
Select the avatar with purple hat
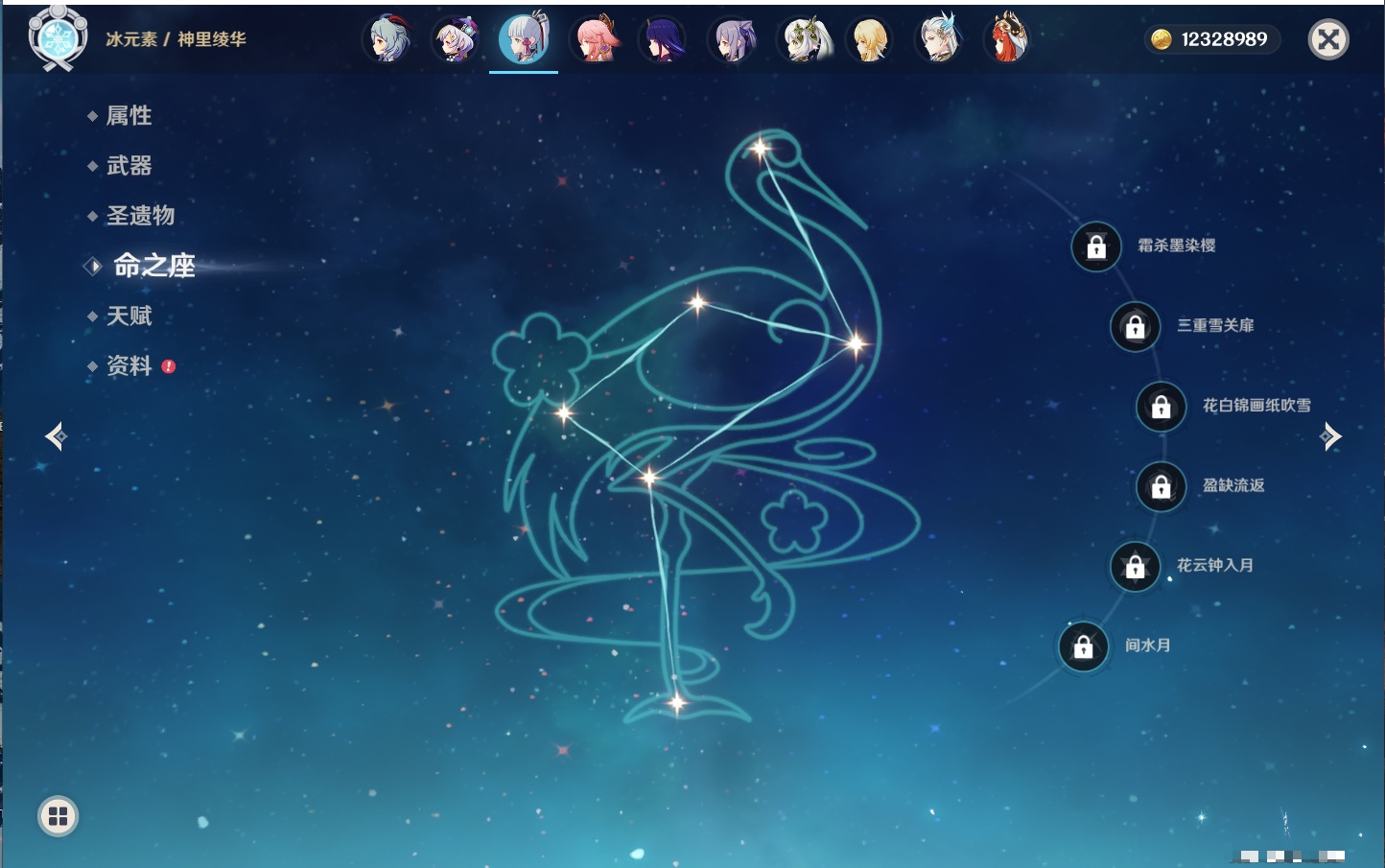tap(457, 39)
